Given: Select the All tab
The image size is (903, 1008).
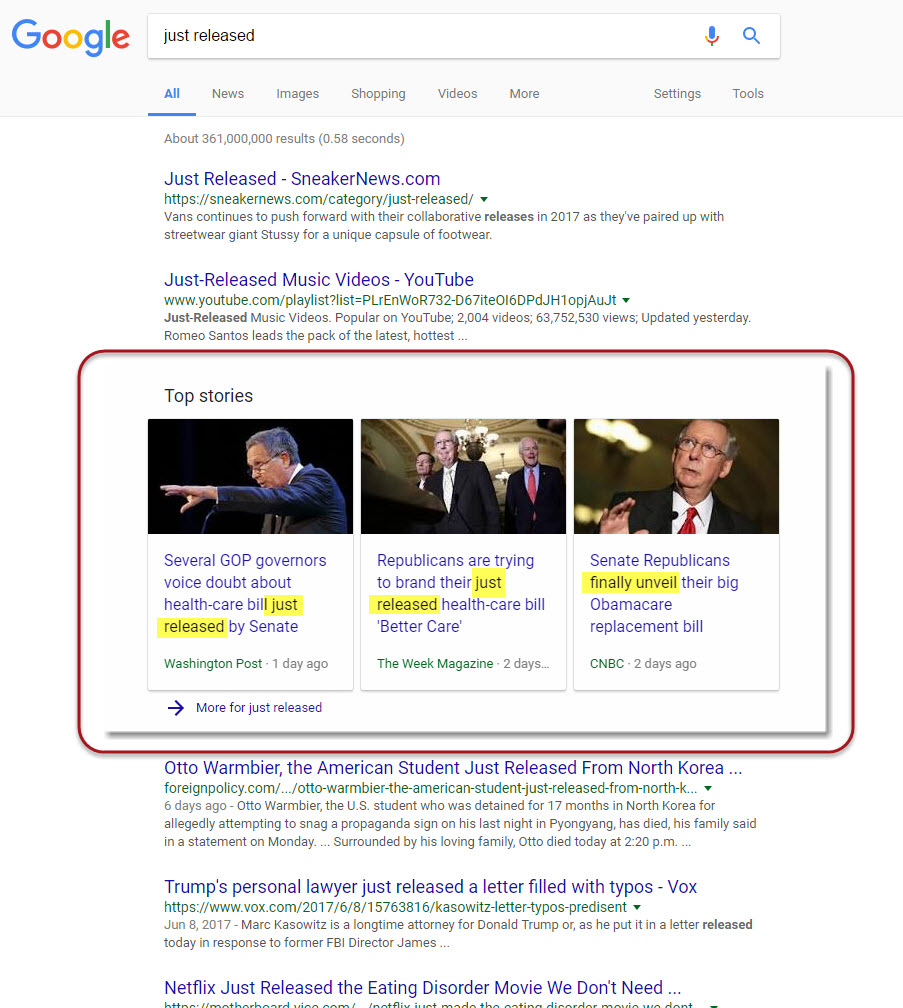Looking at the screenshot, I should tap(172, 94).
